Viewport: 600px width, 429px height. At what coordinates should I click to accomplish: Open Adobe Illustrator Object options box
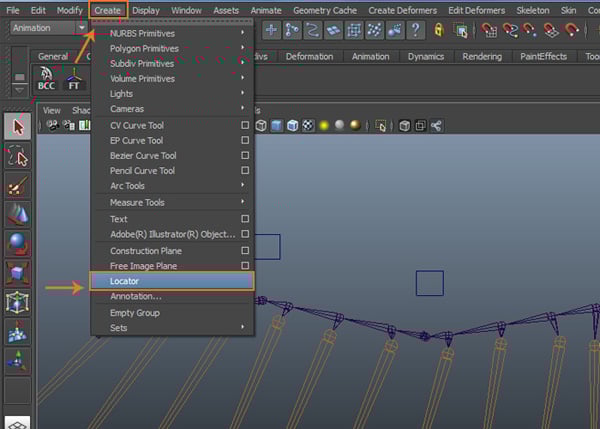(245, 233)
